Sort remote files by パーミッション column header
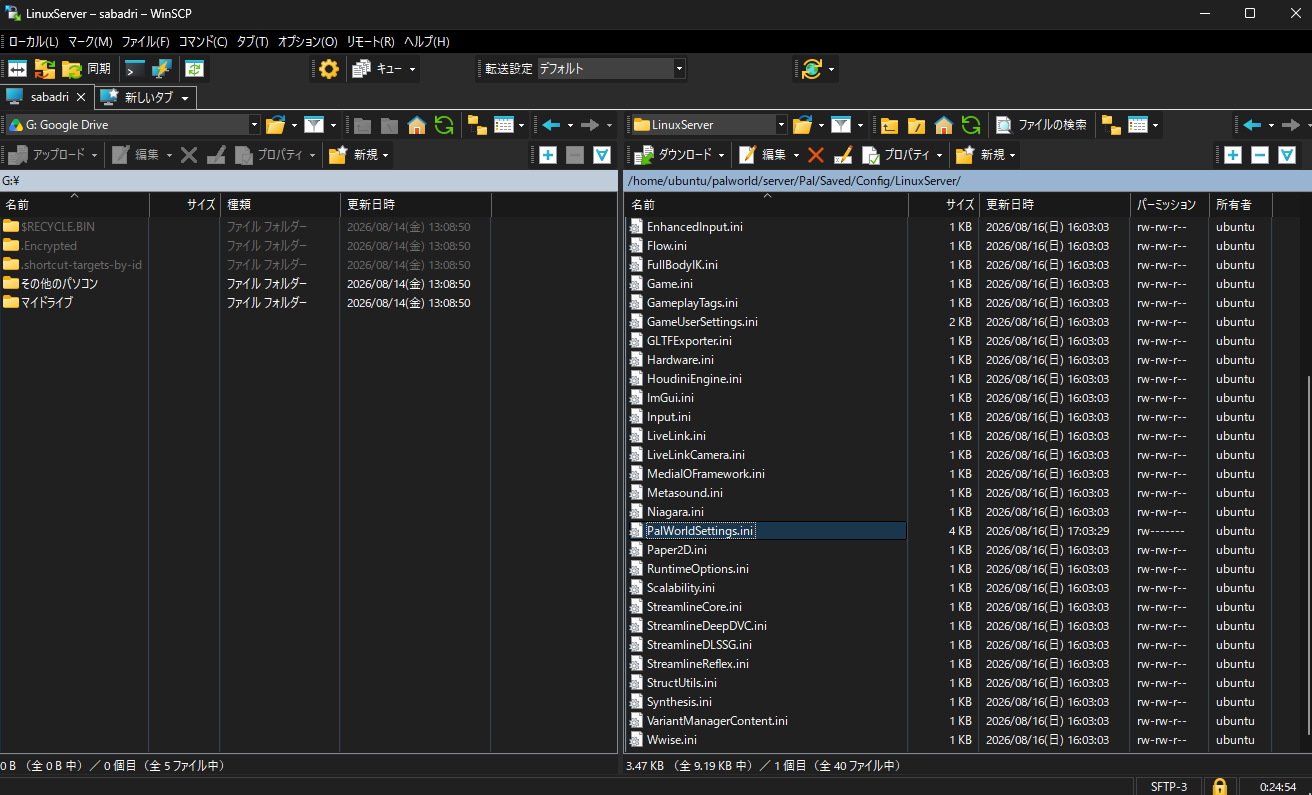This screenshot has width=1312, height=795. (x=1170, y=204)
